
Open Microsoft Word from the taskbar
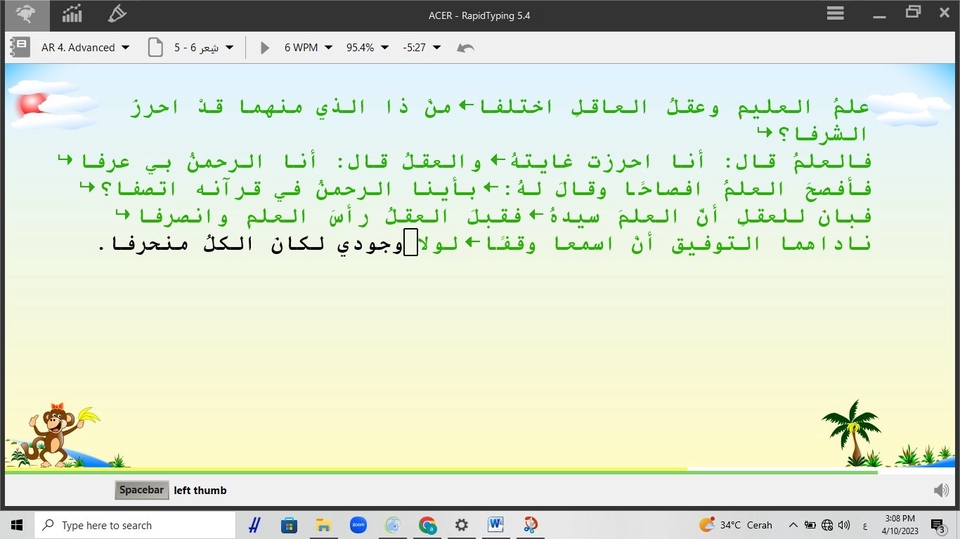tap(495, 525)
